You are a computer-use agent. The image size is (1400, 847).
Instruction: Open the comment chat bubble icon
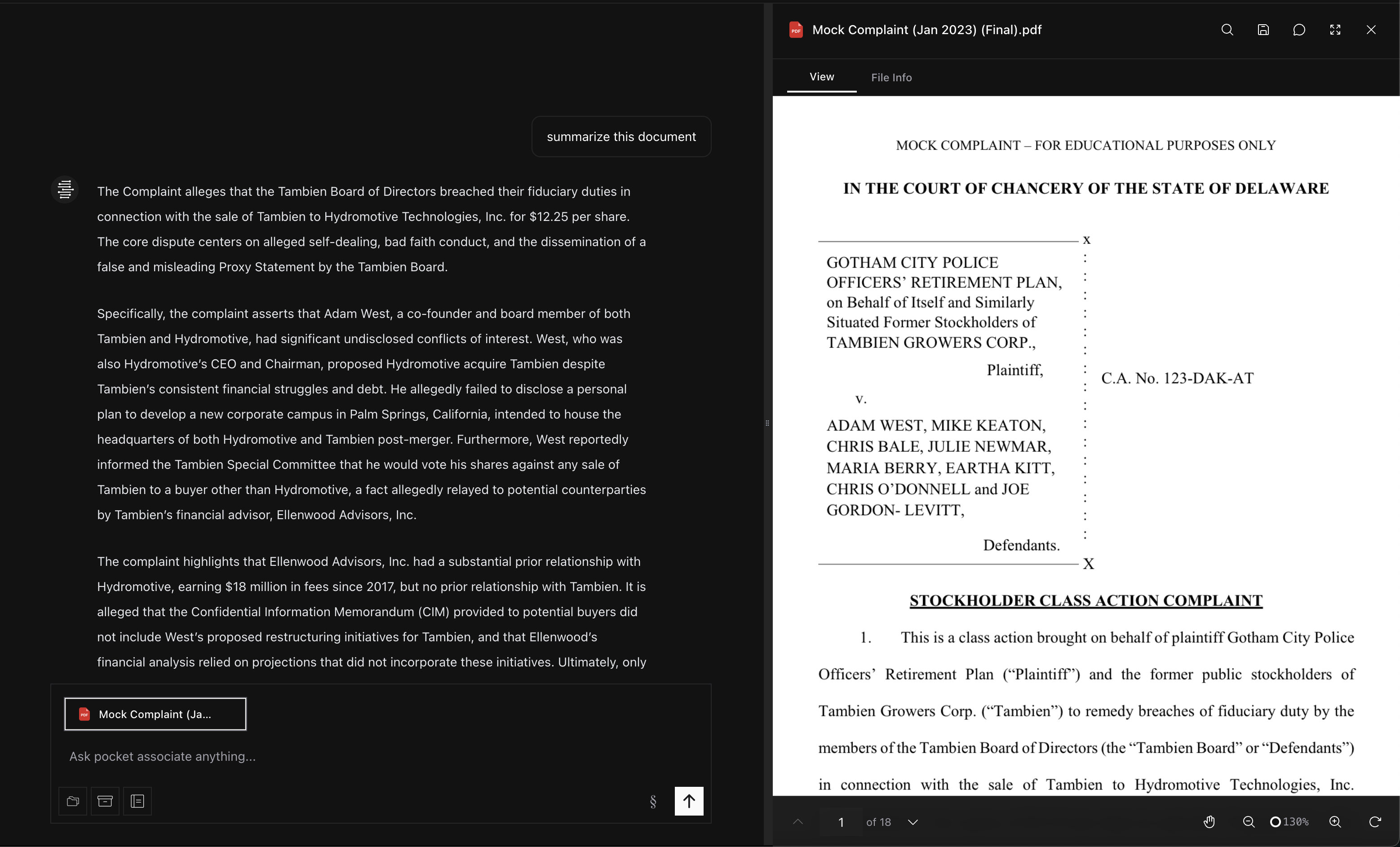(1299, 30)
